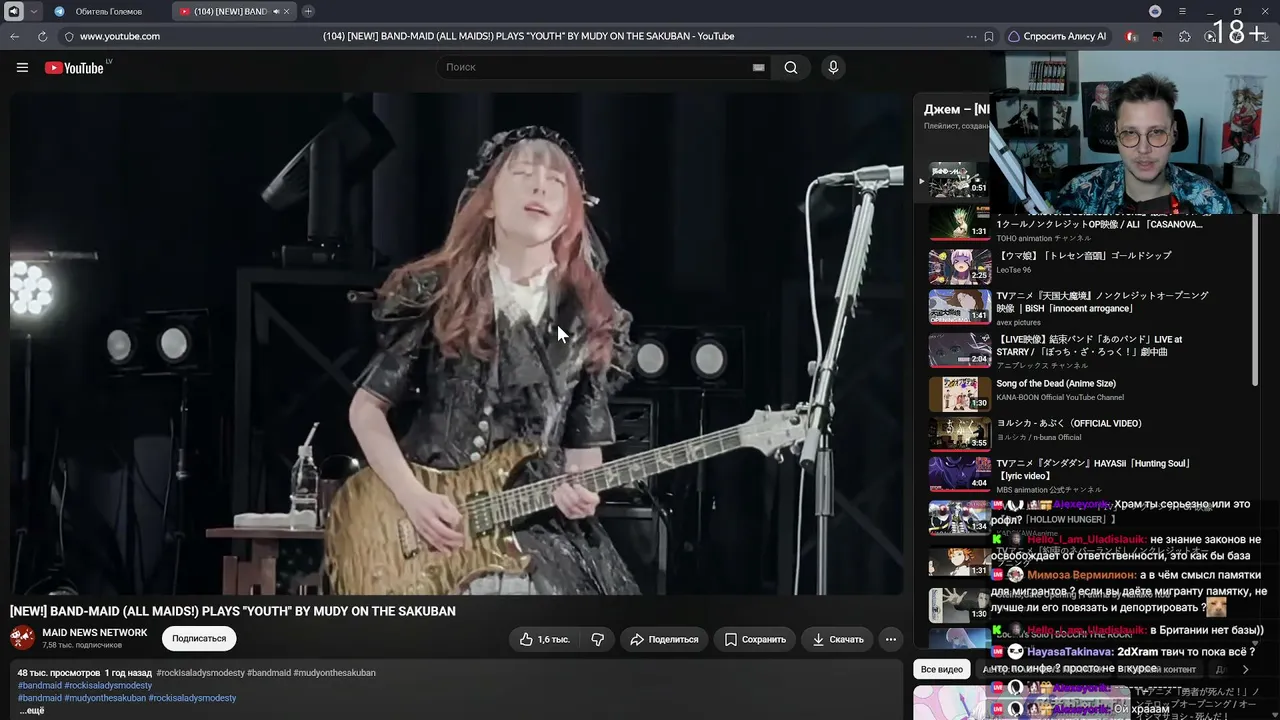Like the video (1,6 тыс.)

pyautogui.click(x=544, y=639)
